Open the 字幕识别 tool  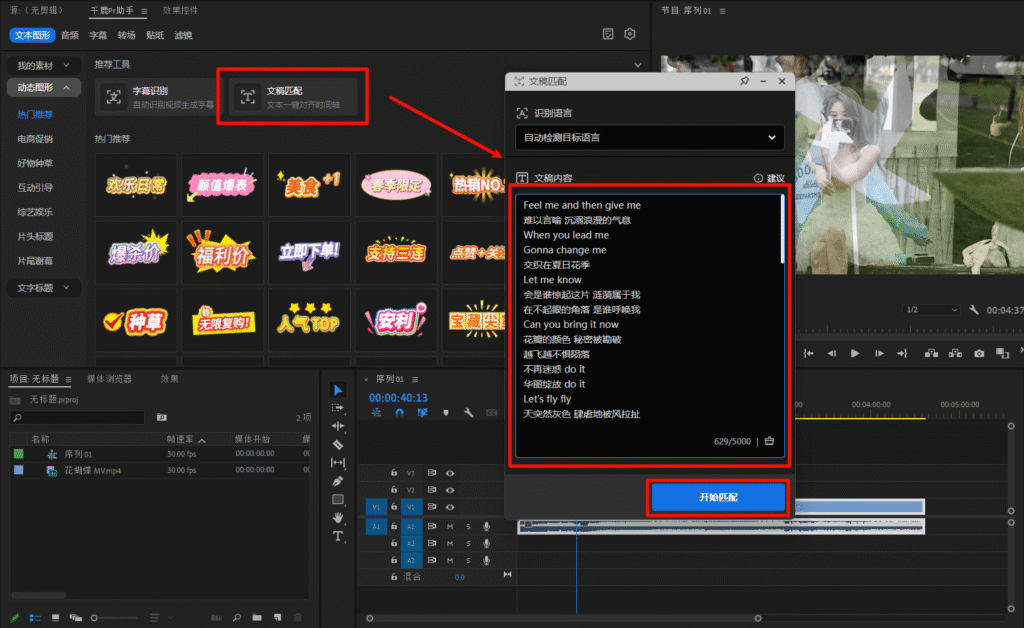160,97
